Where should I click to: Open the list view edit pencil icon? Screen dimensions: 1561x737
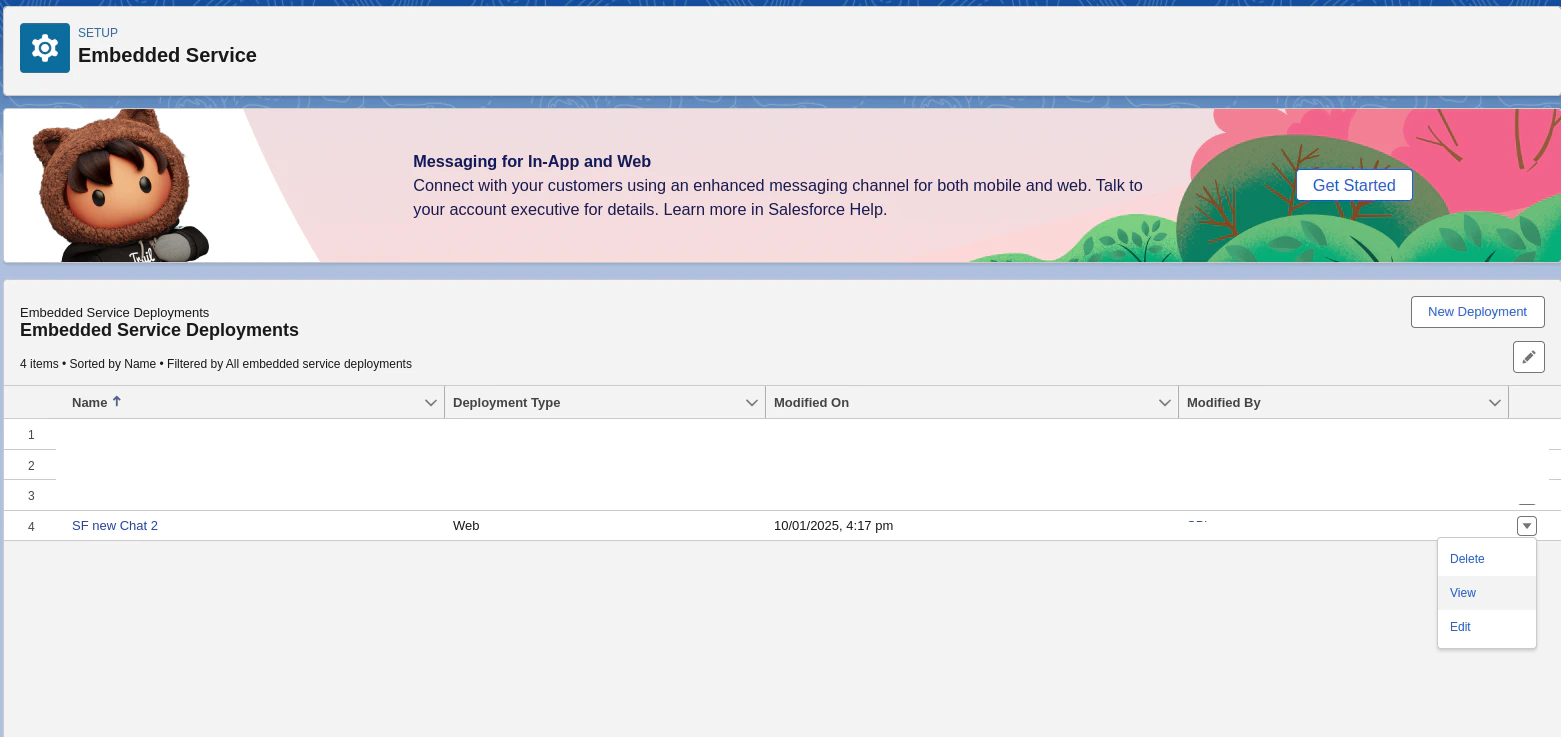(1528, 357)
